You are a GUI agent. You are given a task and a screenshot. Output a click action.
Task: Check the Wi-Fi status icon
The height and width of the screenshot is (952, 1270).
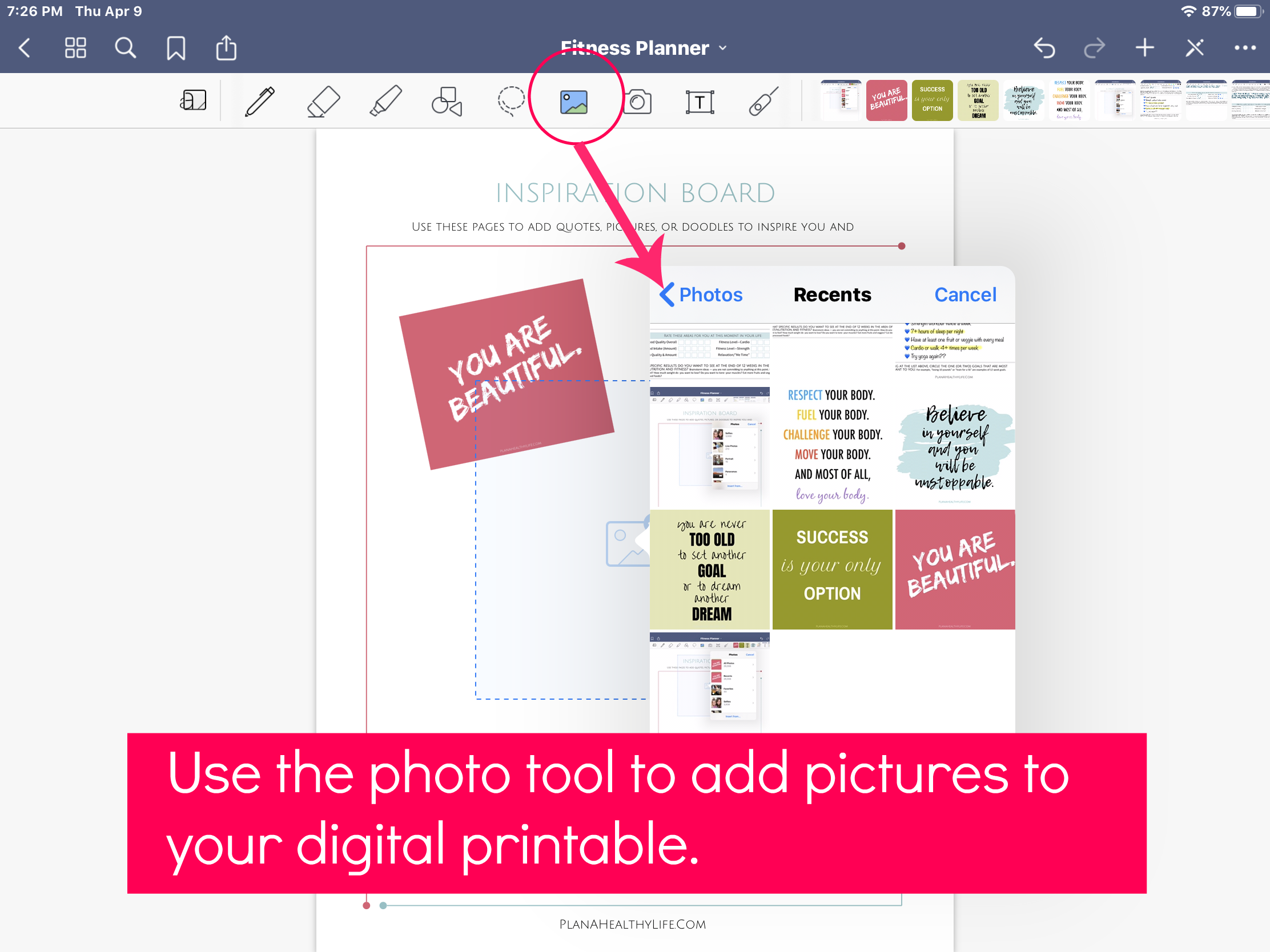(x=1188, y=11)
